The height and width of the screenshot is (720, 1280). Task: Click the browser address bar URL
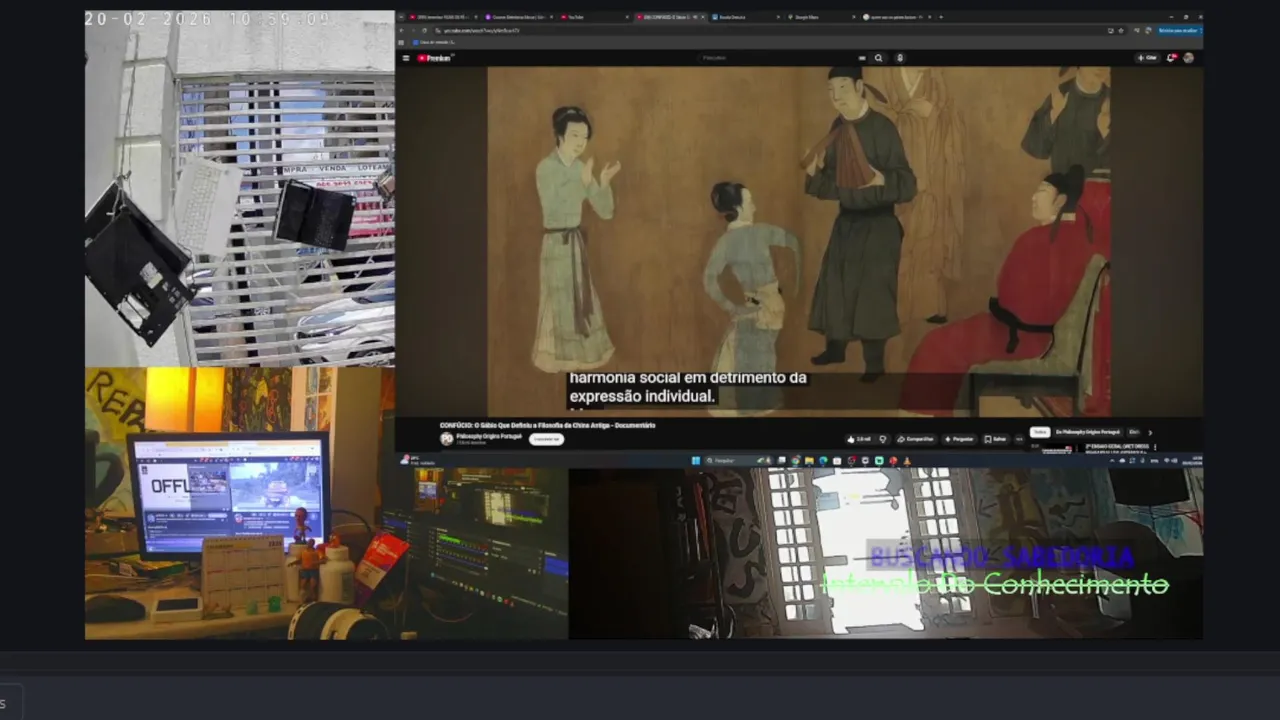[480, 30]
